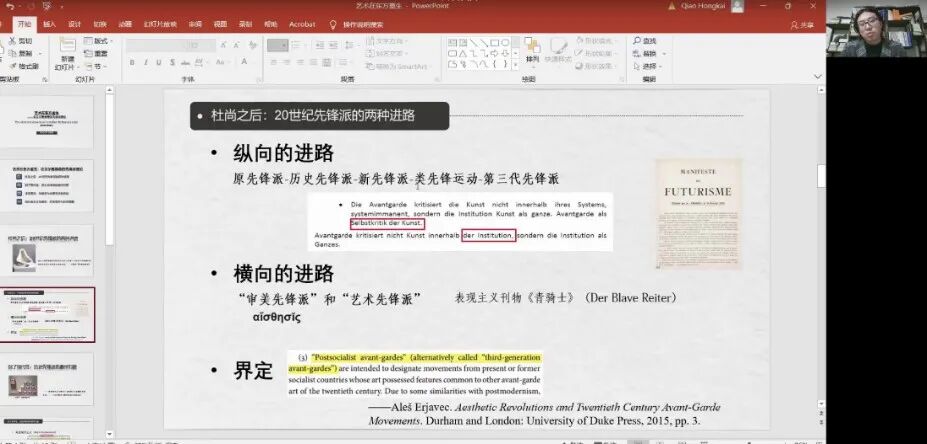The width and height of the screenshot is (927, 444).
Task: Click the slide editor vertical scrollbar thumb
Action: click(x=822, y=176)
